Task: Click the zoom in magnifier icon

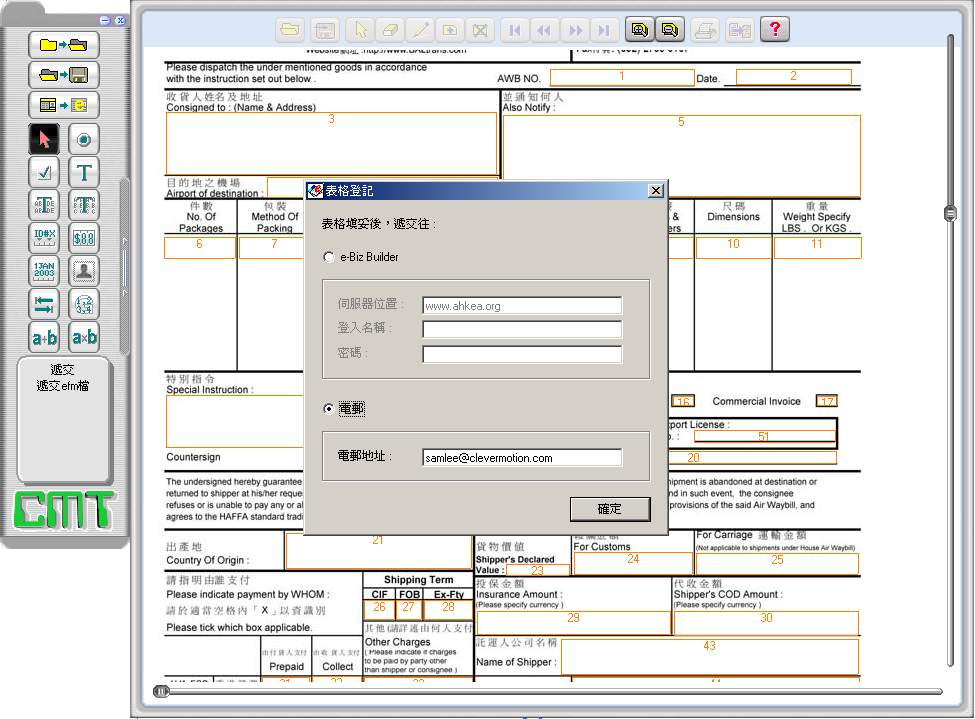Action: (x=639, y=30)
